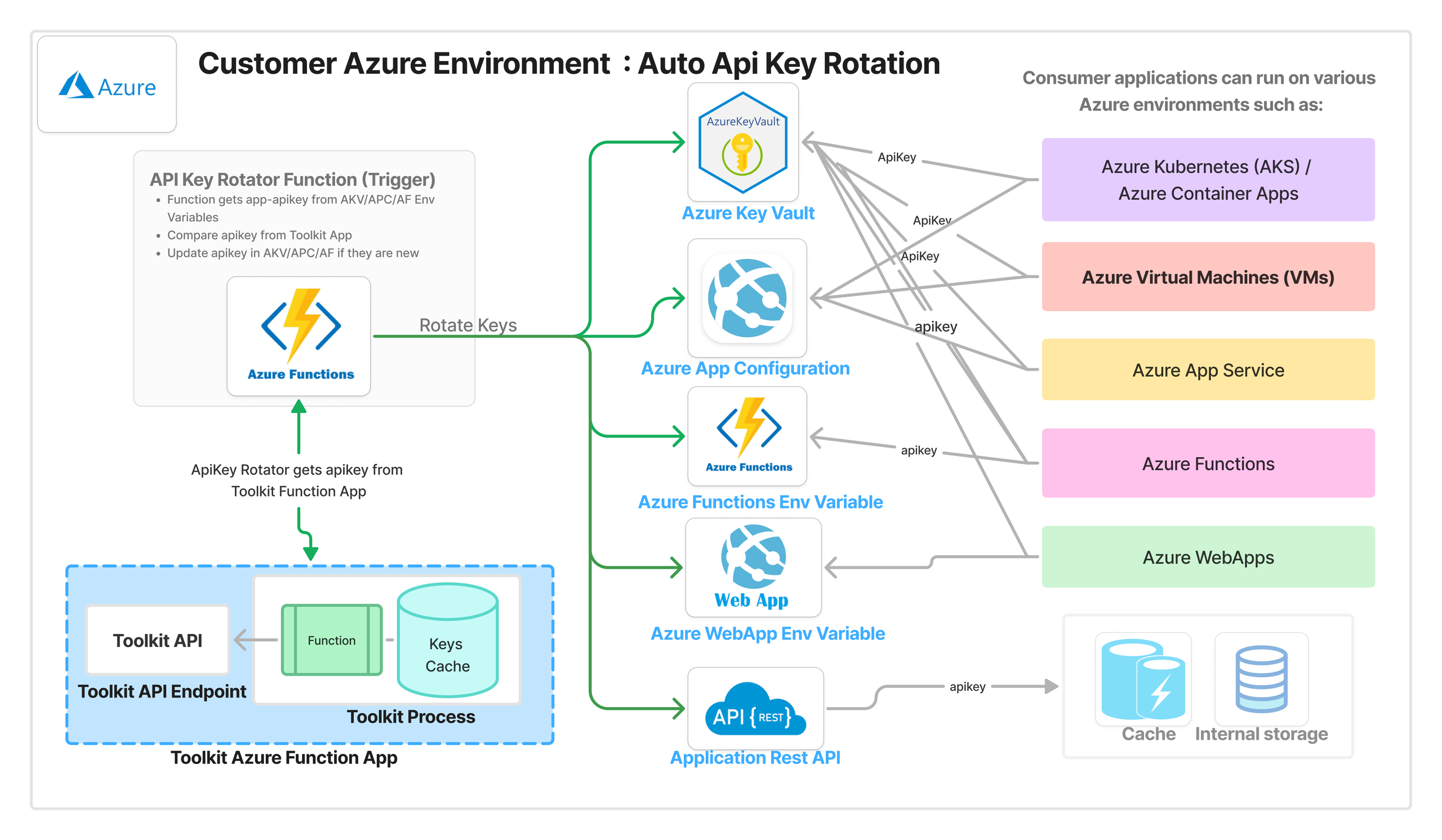Click the pink Azure Functions box
1442x840 pixels.
[x=1209, y=463]
